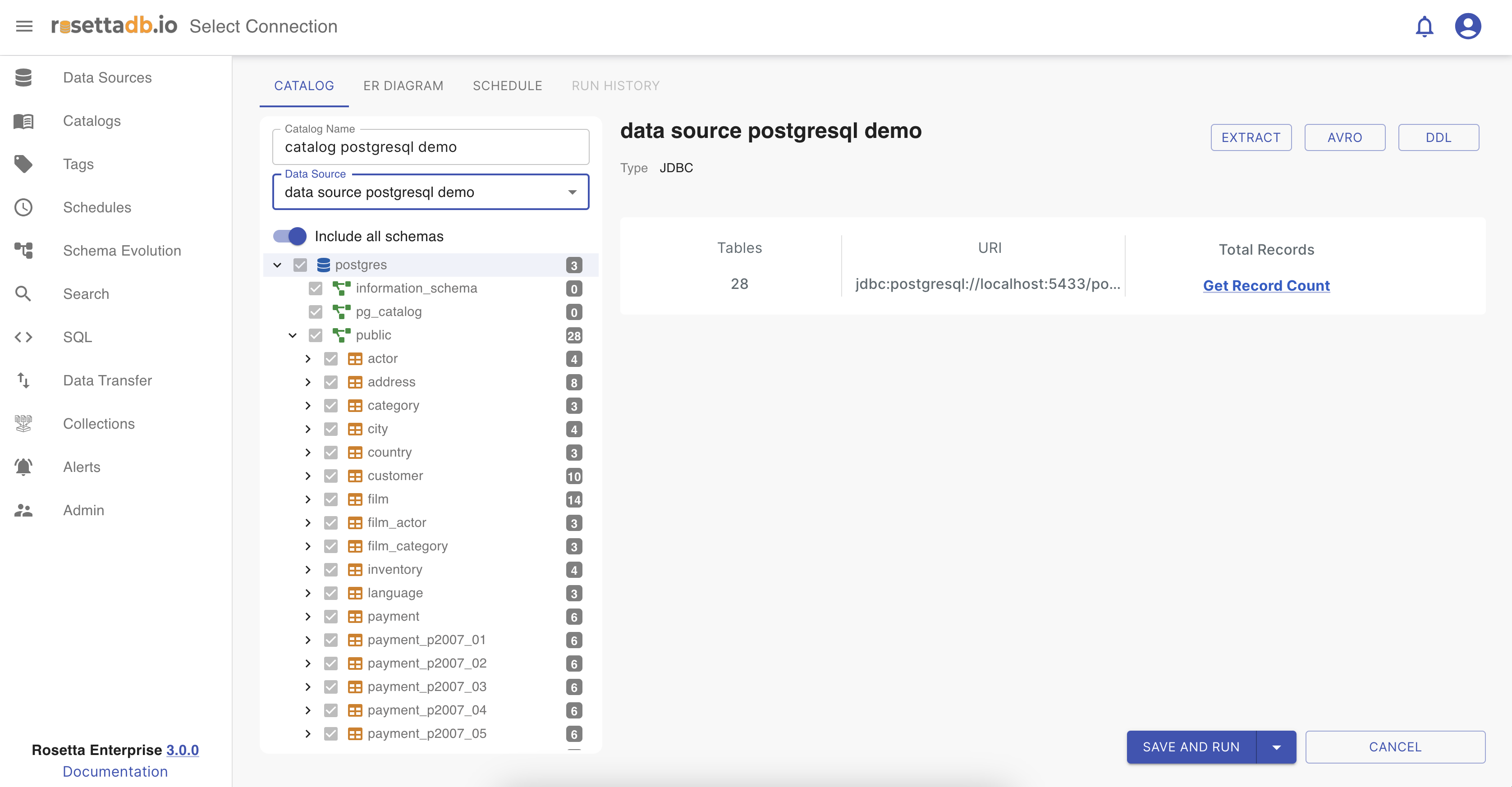
Task: Click the Data Transfer arrows icon
Action: tap(23, 380)
